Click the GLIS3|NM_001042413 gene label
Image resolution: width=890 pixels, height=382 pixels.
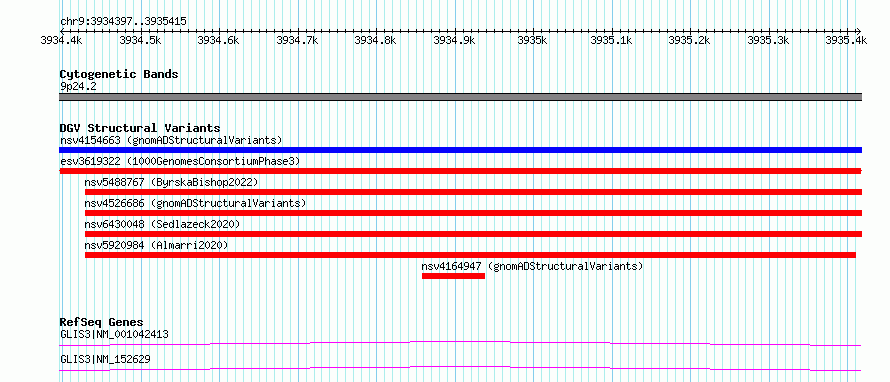[x=114, y=334]
